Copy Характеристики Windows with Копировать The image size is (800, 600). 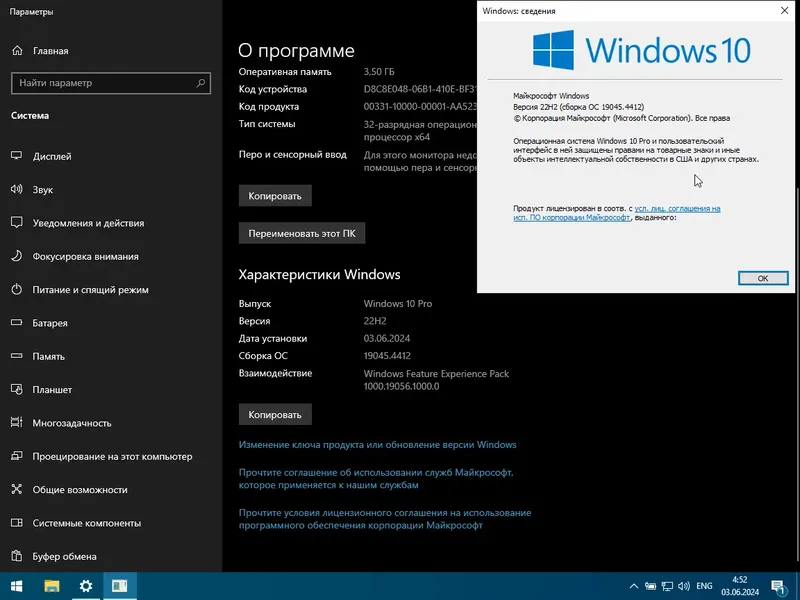pos(274,413)
